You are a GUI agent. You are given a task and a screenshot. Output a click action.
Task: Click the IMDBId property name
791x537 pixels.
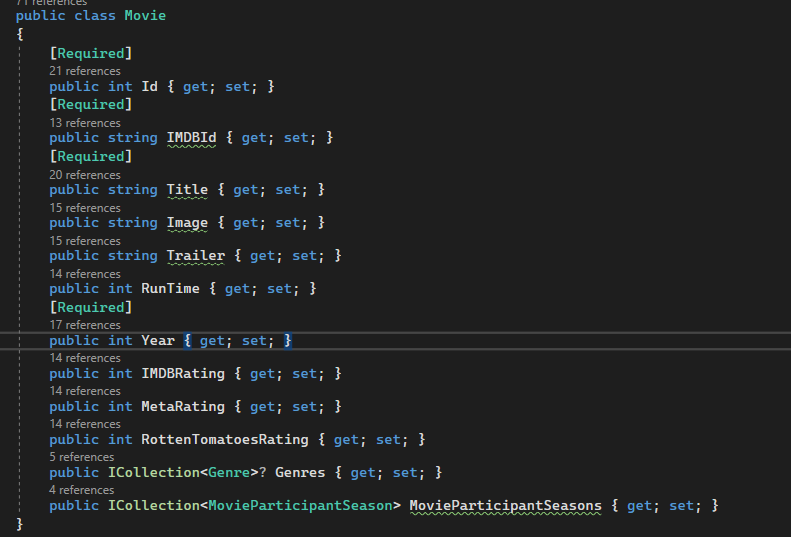[x=191, y=138]
